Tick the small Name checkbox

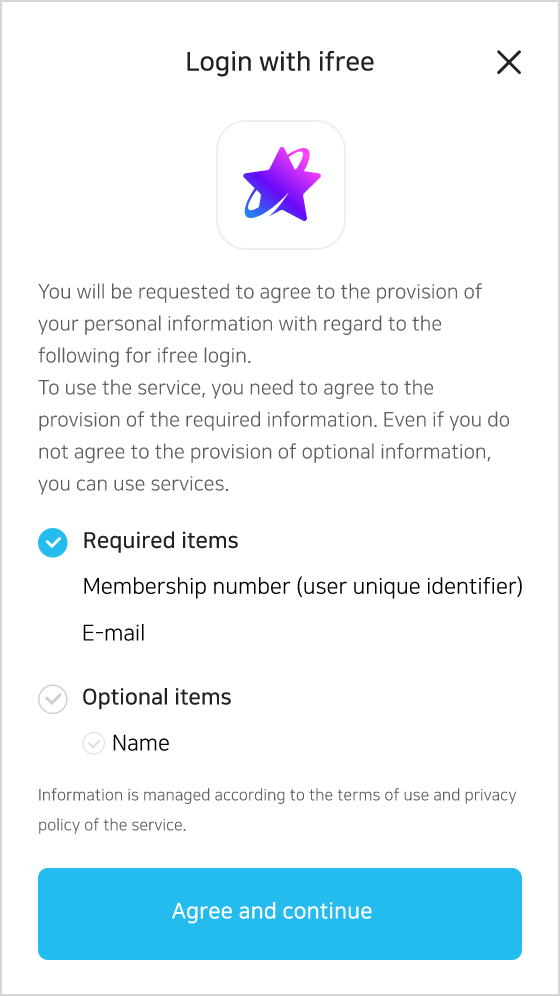(93, 743)
